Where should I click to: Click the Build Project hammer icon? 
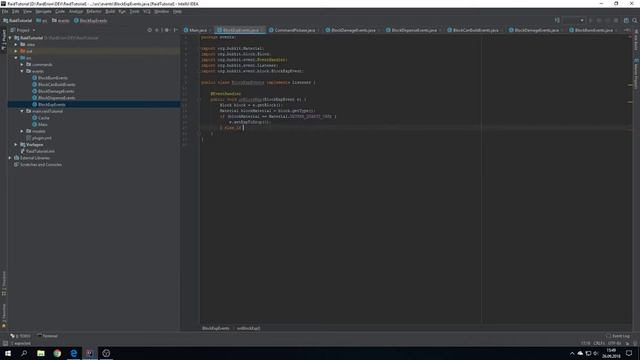click(557, 20)
